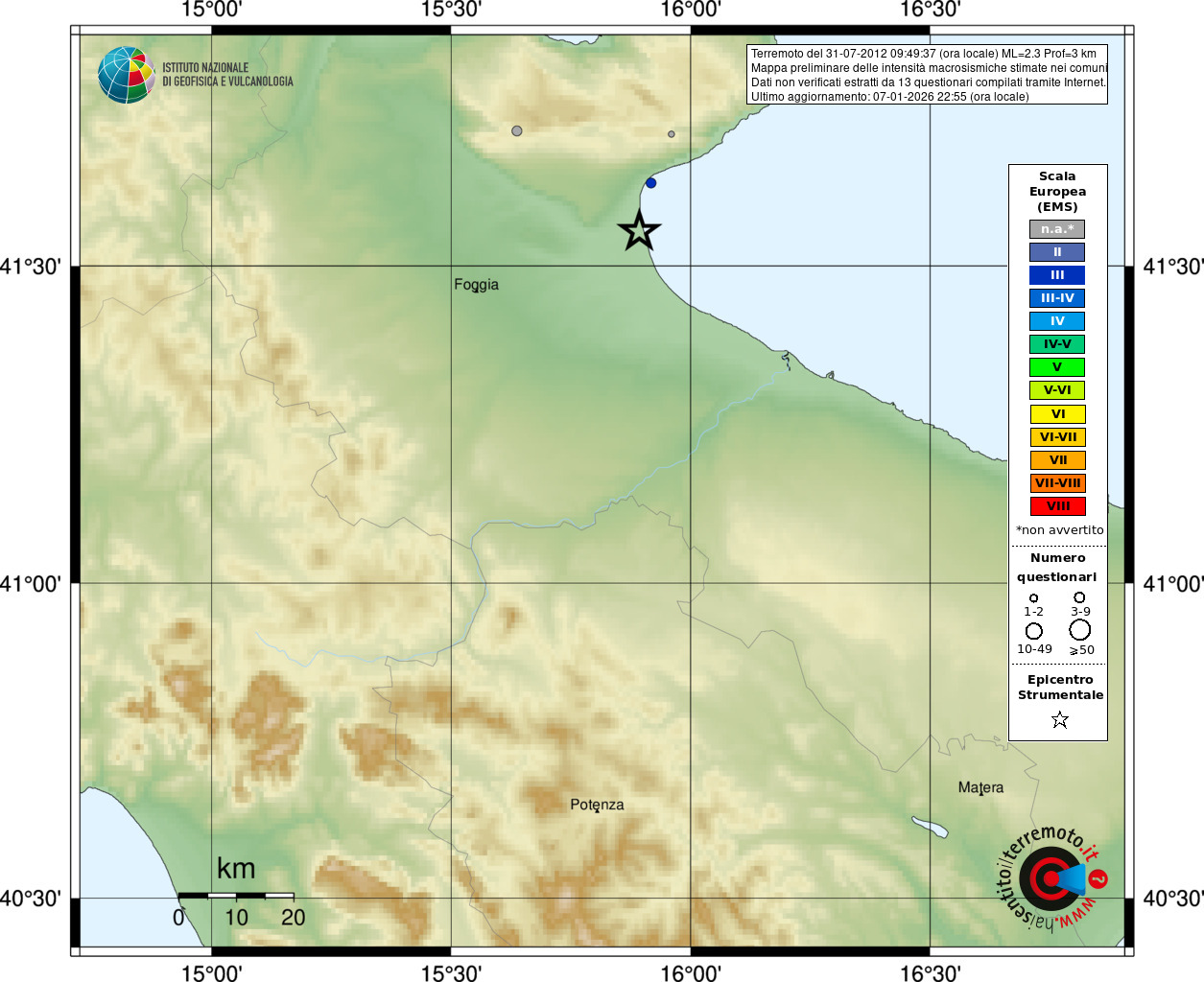The height and width of the screenshot is (982, 1204).
Task: Click the 1-2 questionnaire circle in legend
Action: pyautogui.click(x=1033, y=597)
